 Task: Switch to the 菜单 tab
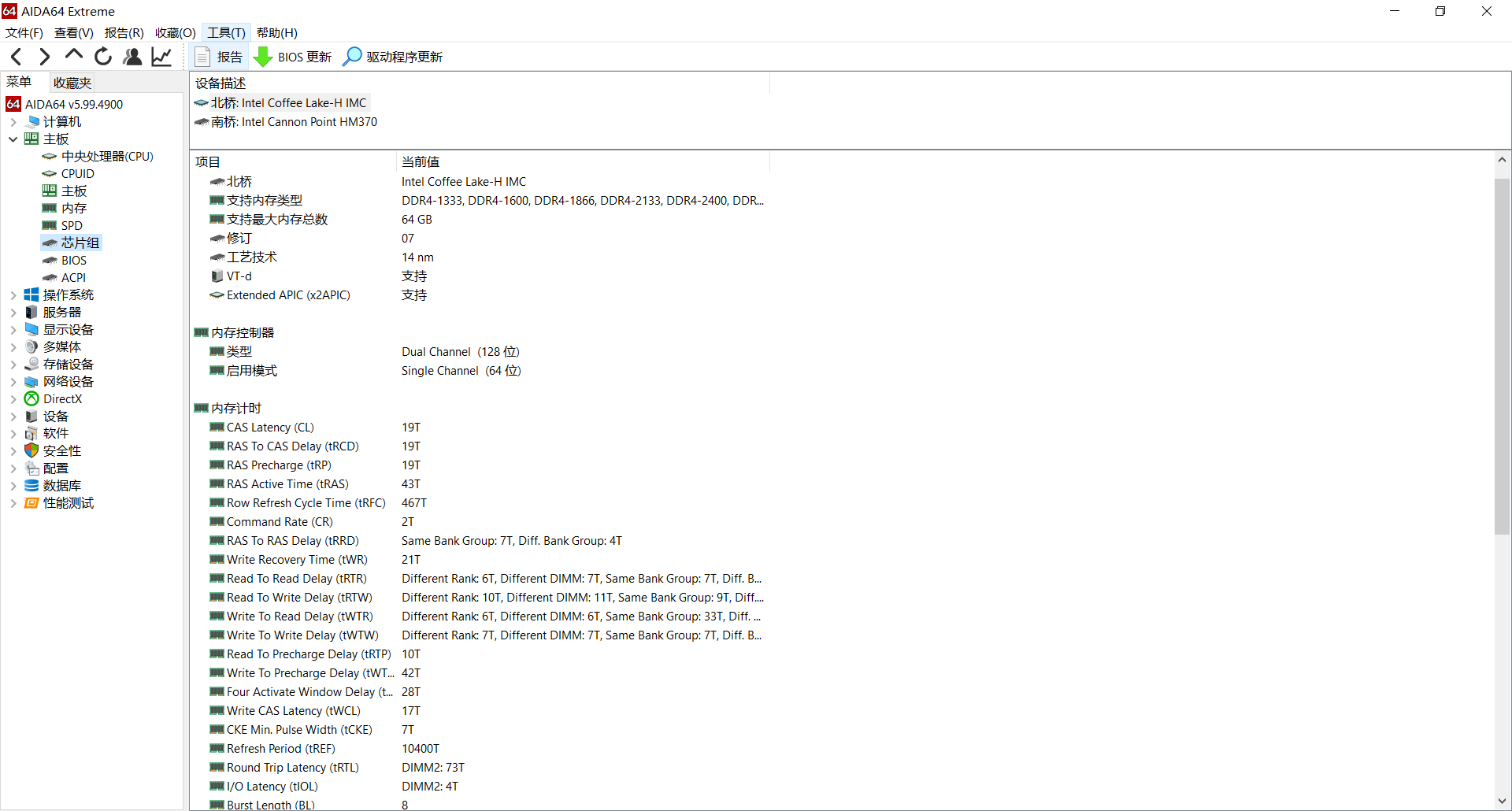point(19,82)
